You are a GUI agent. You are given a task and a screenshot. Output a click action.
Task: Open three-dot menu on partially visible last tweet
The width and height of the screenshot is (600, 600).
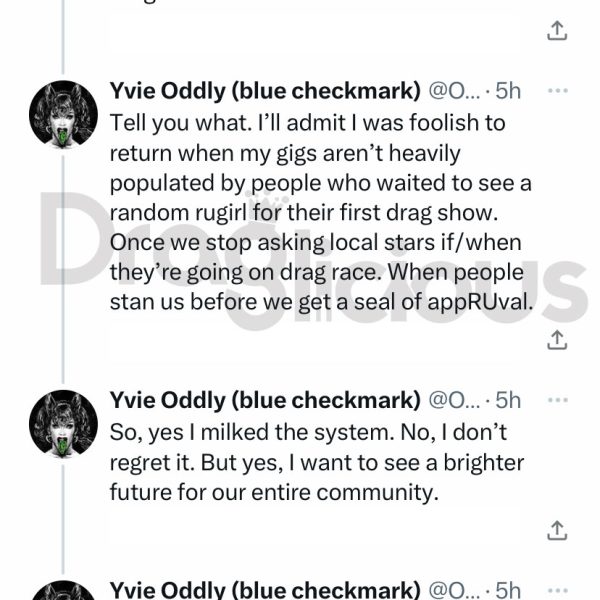click(558, 590)
